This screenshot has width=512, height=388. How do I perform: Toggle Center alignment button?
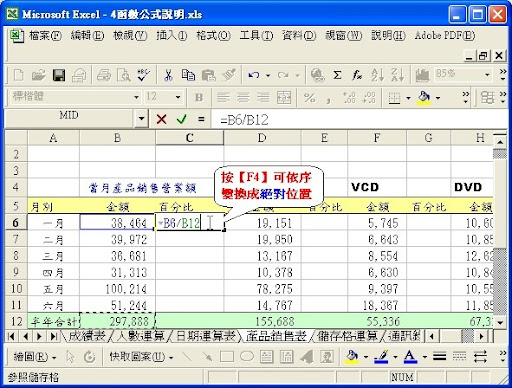point(243,98)
